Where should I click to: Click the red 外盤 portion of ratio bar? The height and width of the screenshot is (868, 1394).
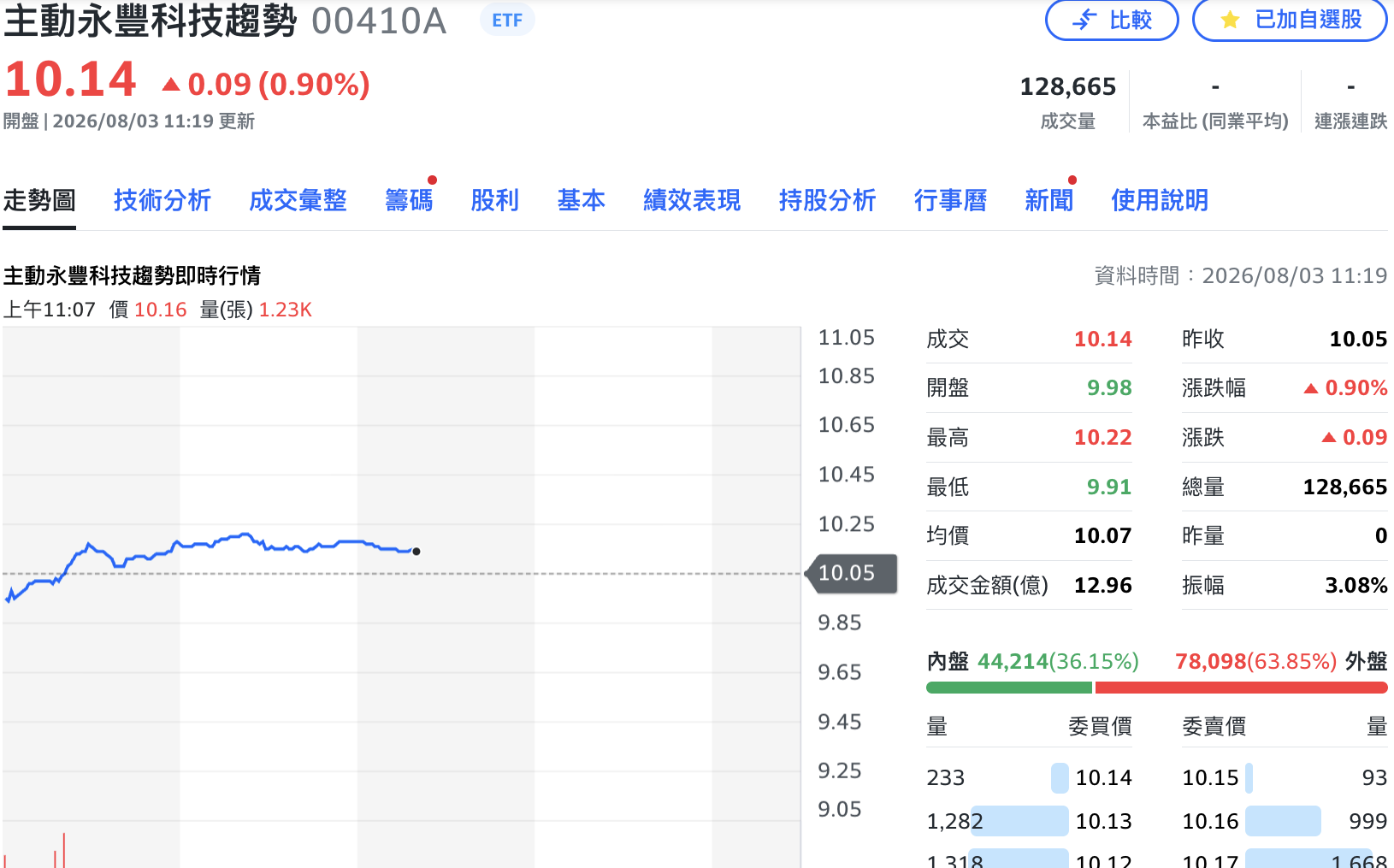[1241, 688]
